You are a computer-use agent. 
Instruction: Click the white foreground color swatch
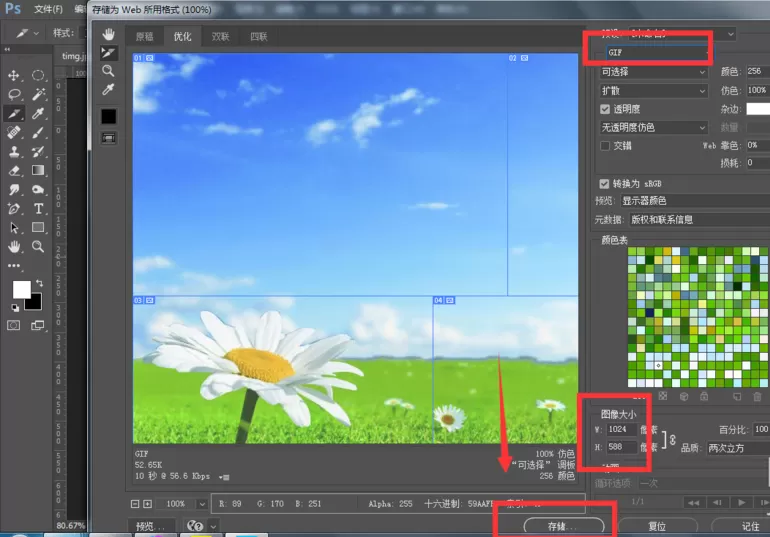tap(21, 289)
